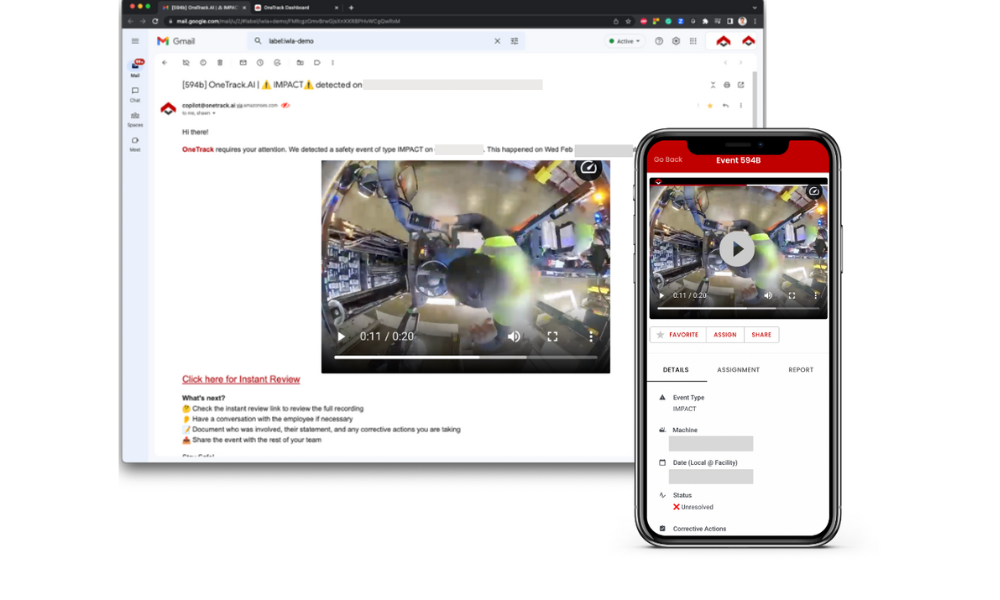Open Chat in the Gmail sidebar
Viewport: 1000px width, 600px height.
point(135,93)
